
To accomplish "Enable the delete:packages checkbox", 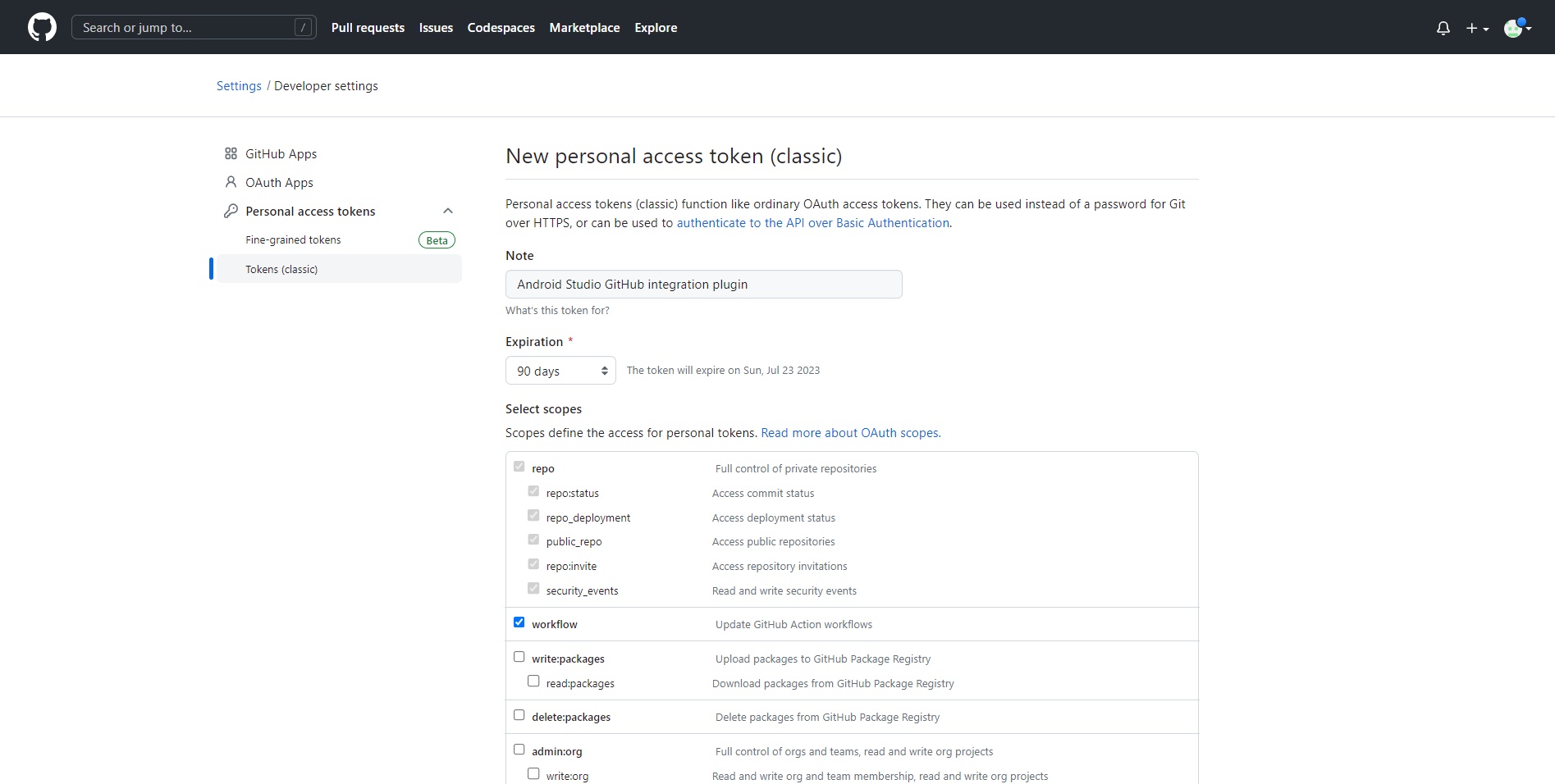I will [x=519, y=715].
